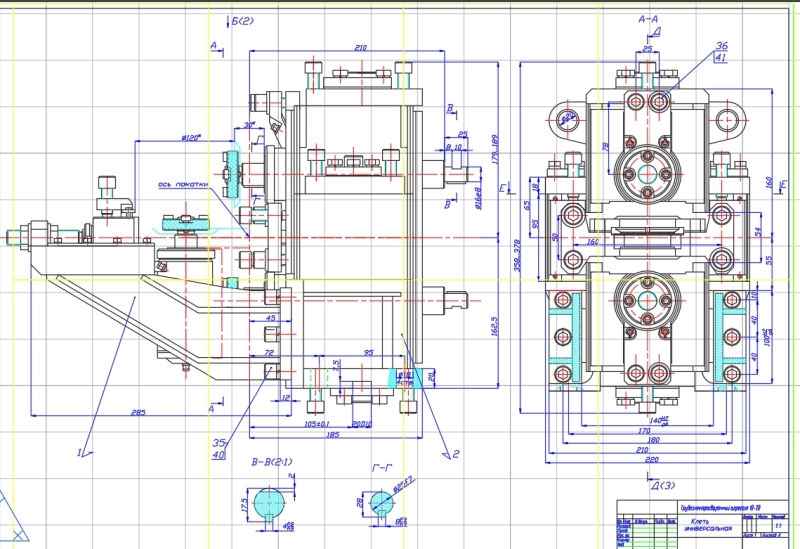Select the '78' vertical dimension
This screenshot has height=549, width=800.
(606, 146)
